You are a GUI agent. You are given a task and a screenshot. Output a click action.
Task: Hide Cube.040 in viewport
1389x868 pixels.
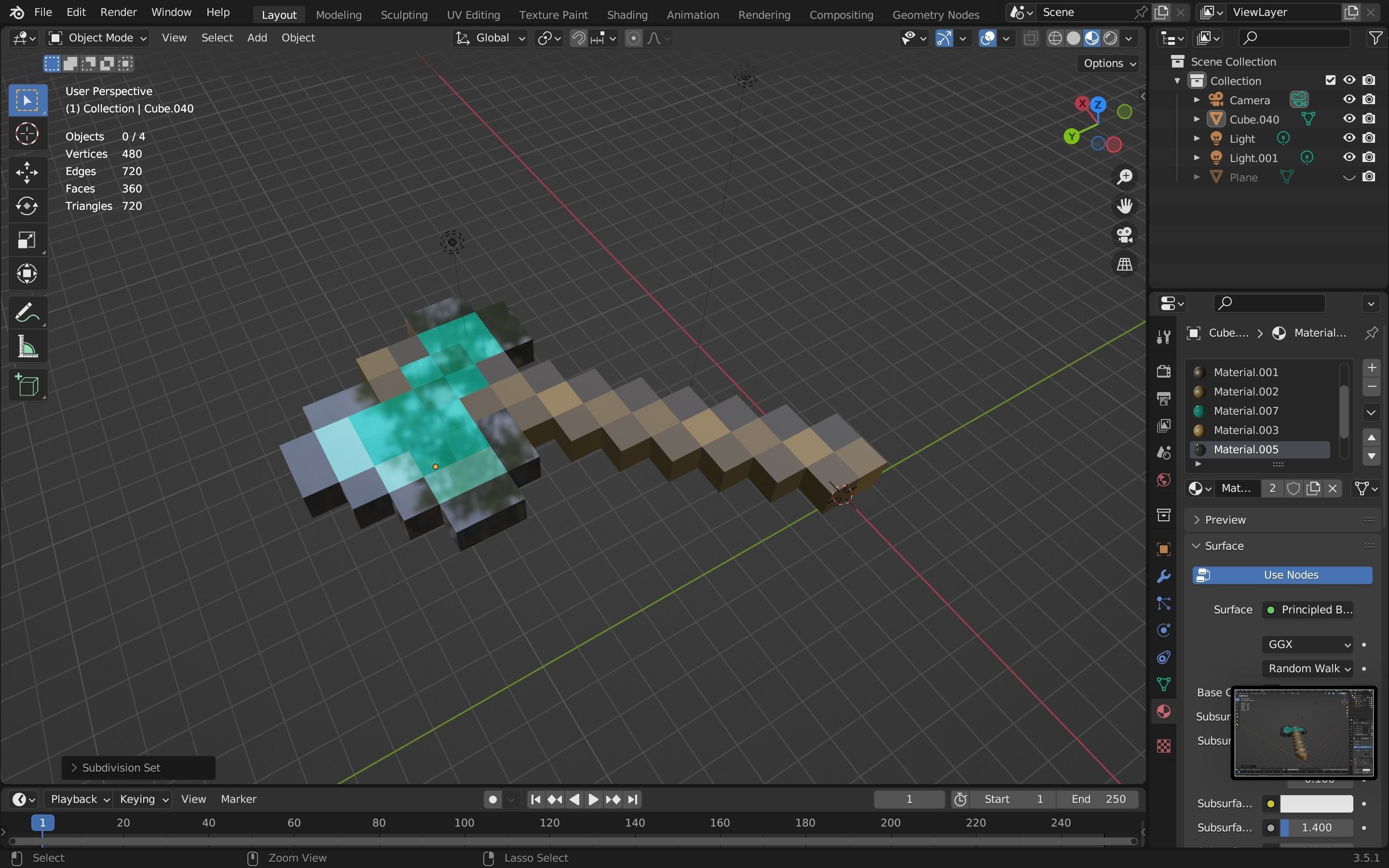click(1349, 119)
